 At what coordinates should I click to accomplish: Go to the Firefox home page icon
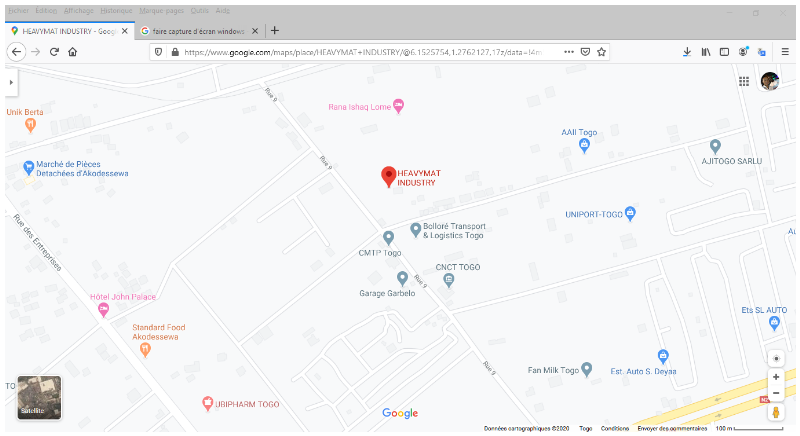(x=72, y=52)
